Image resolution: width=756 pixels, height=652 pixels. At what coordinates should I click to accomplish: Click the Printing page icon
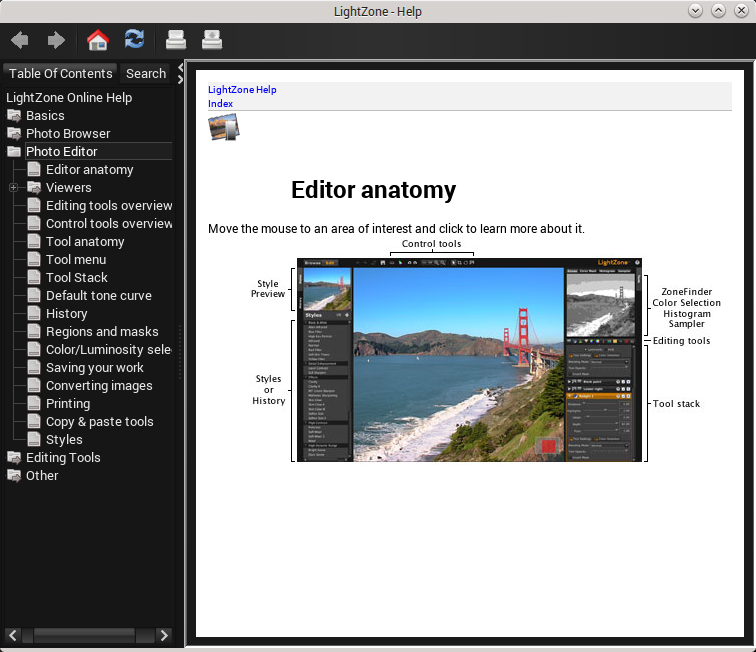34,404
